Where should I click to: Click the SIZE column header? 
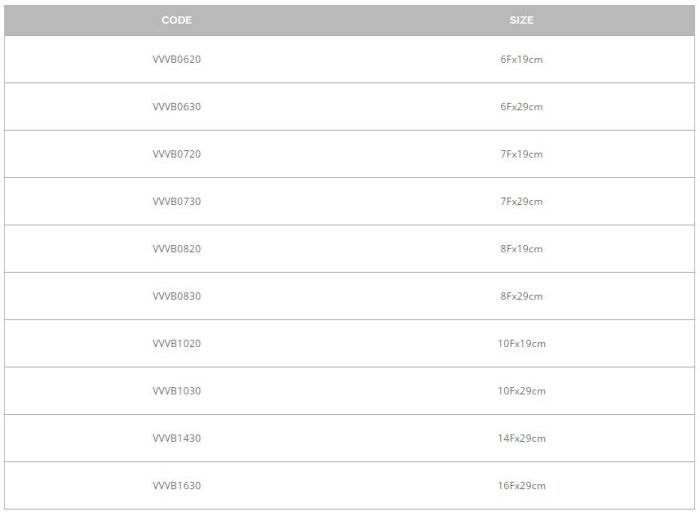coord(521,20)
